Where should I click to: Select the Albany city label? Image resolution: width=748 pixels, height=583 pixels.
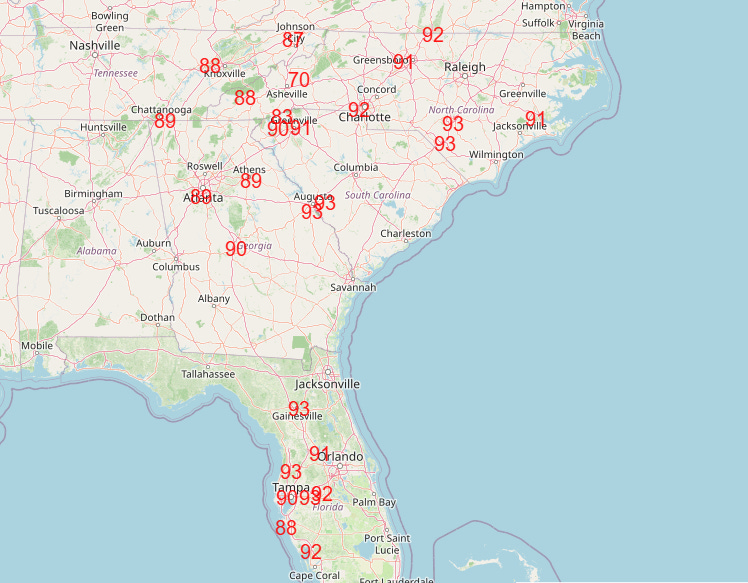point(214,299)
